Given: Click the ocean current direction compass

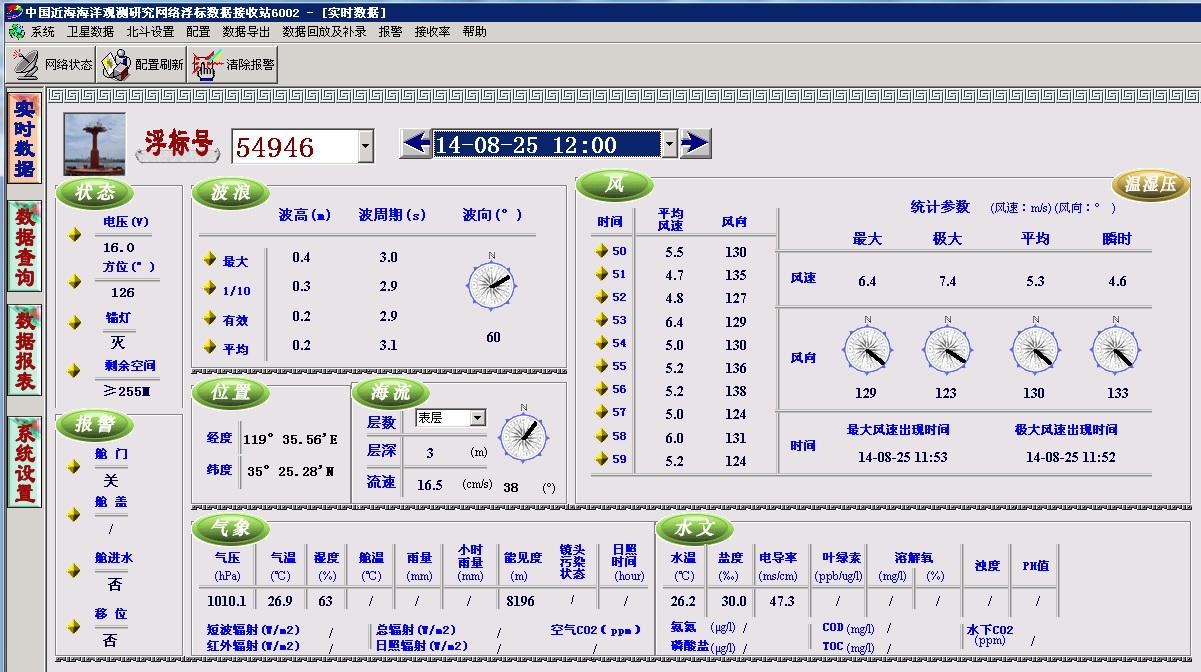Looking at the screenshot, I should pyautogui.click(x=523, y=434).
